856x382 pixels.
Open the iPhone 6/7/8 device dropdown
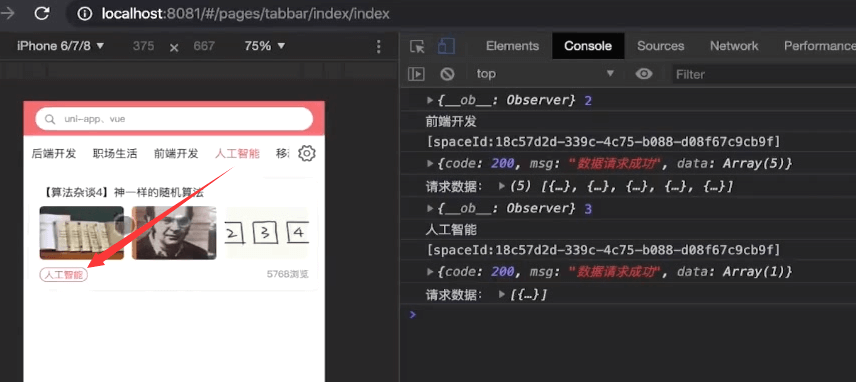click(61, 46)
